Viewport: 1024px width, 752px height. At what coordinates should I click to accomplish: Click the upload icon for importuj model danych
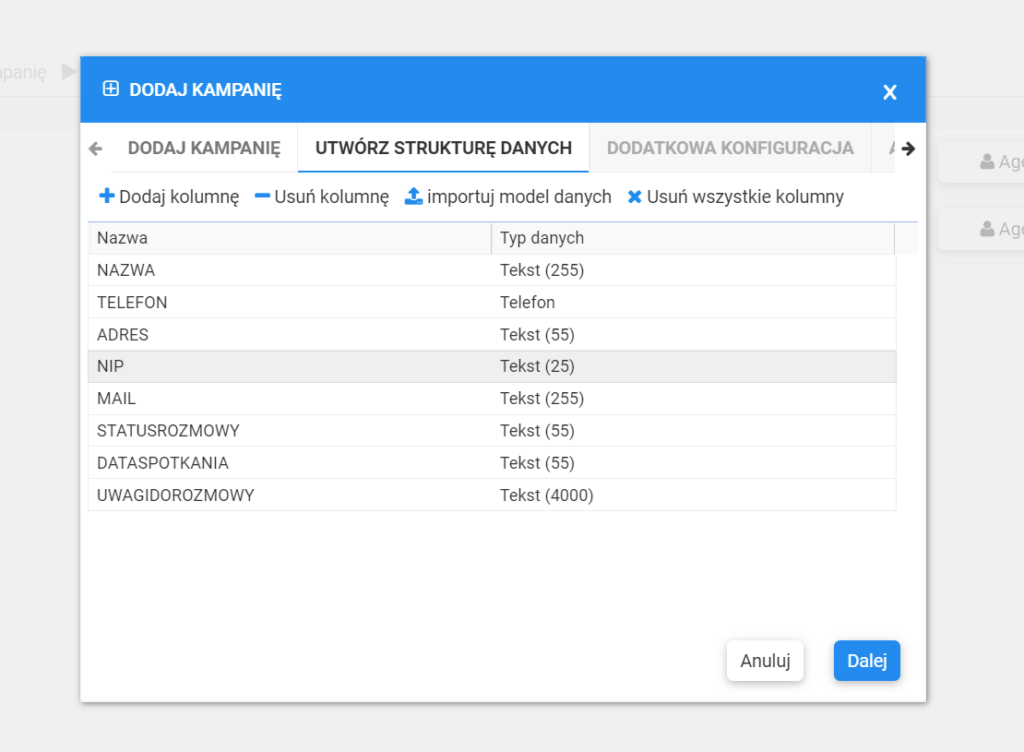pyautogui.click(x=414, y=197)
